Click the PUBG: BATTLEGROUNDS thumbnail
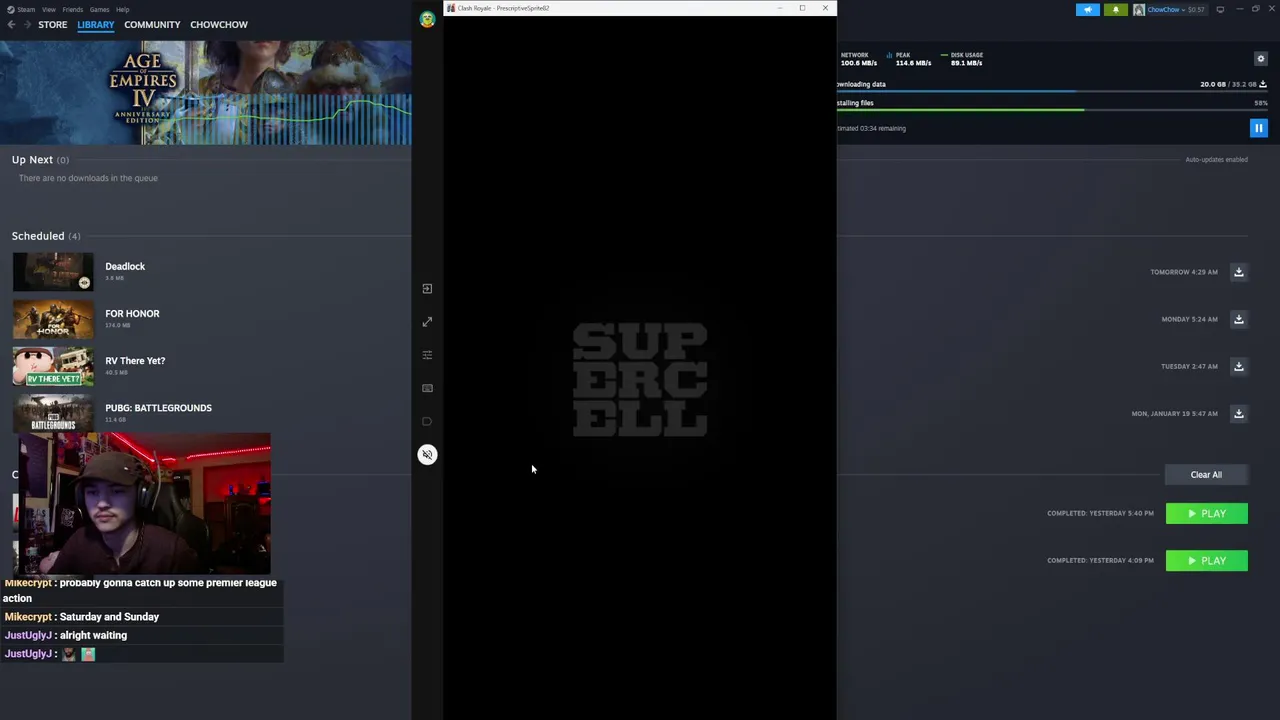 point(53,413)
